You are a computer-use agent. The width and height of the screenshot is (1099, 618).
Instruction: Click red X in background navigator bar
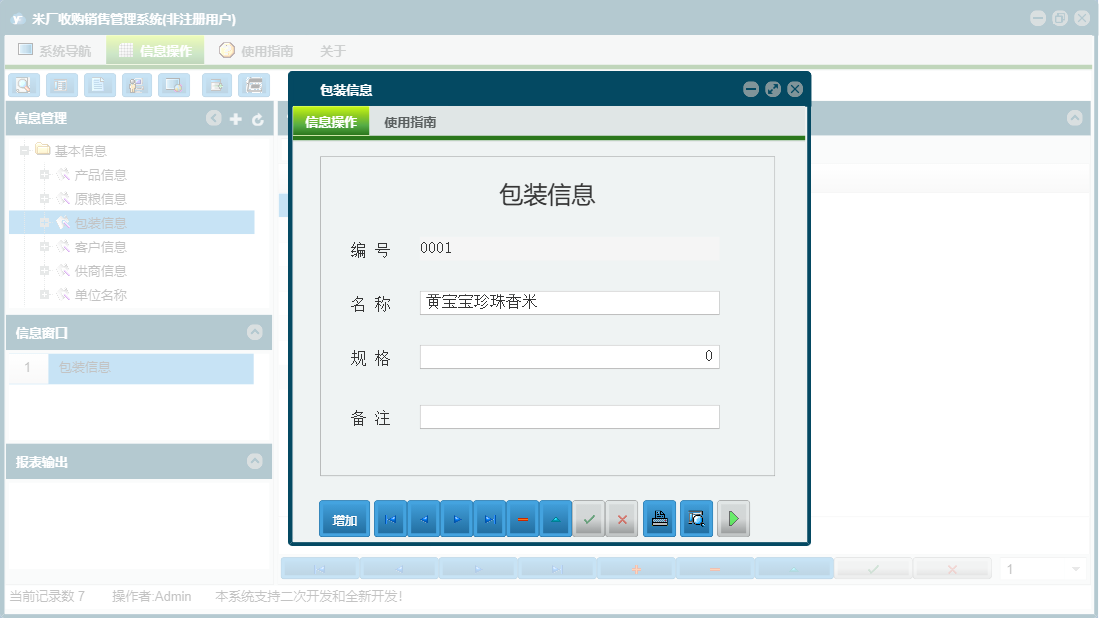953,569
